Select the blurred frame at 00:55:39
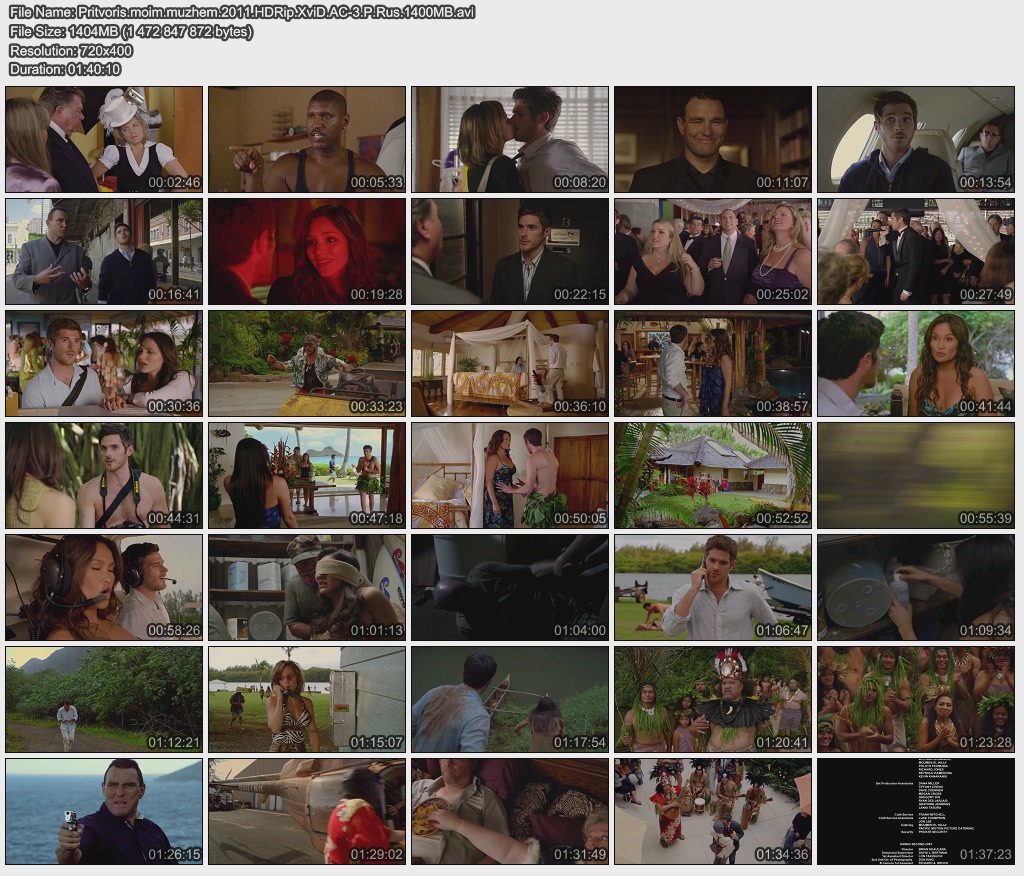The image size is (1024, 876). [x=916, y=476]
